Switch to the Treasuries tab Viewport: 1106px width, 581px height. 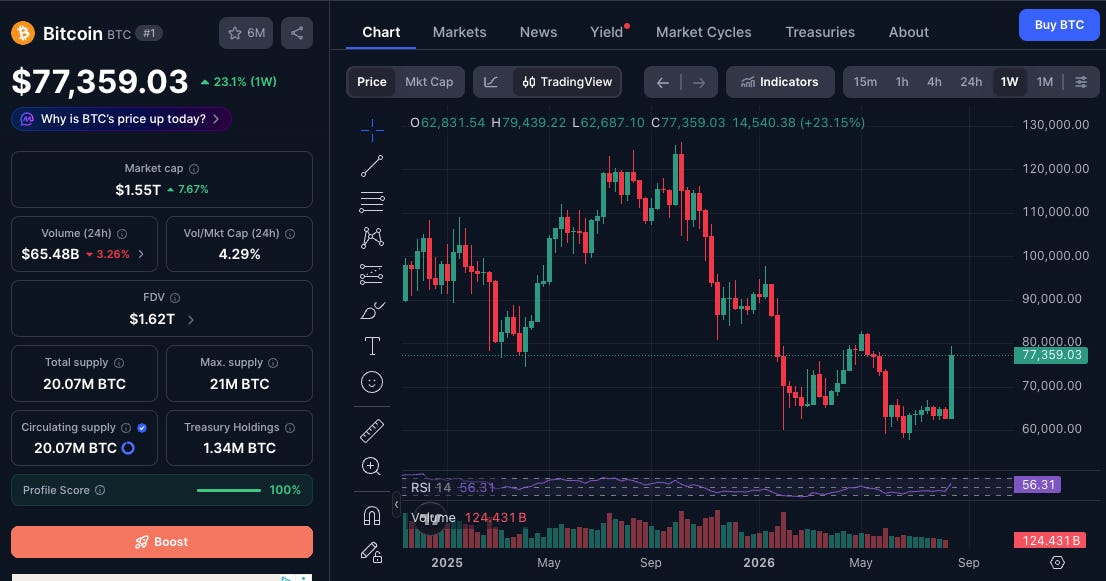(x=820, y=32)
